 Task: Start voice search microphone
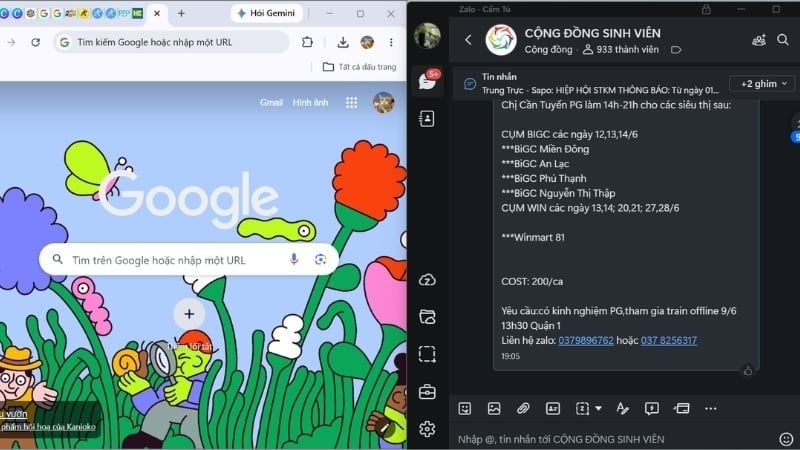point(294,260)
